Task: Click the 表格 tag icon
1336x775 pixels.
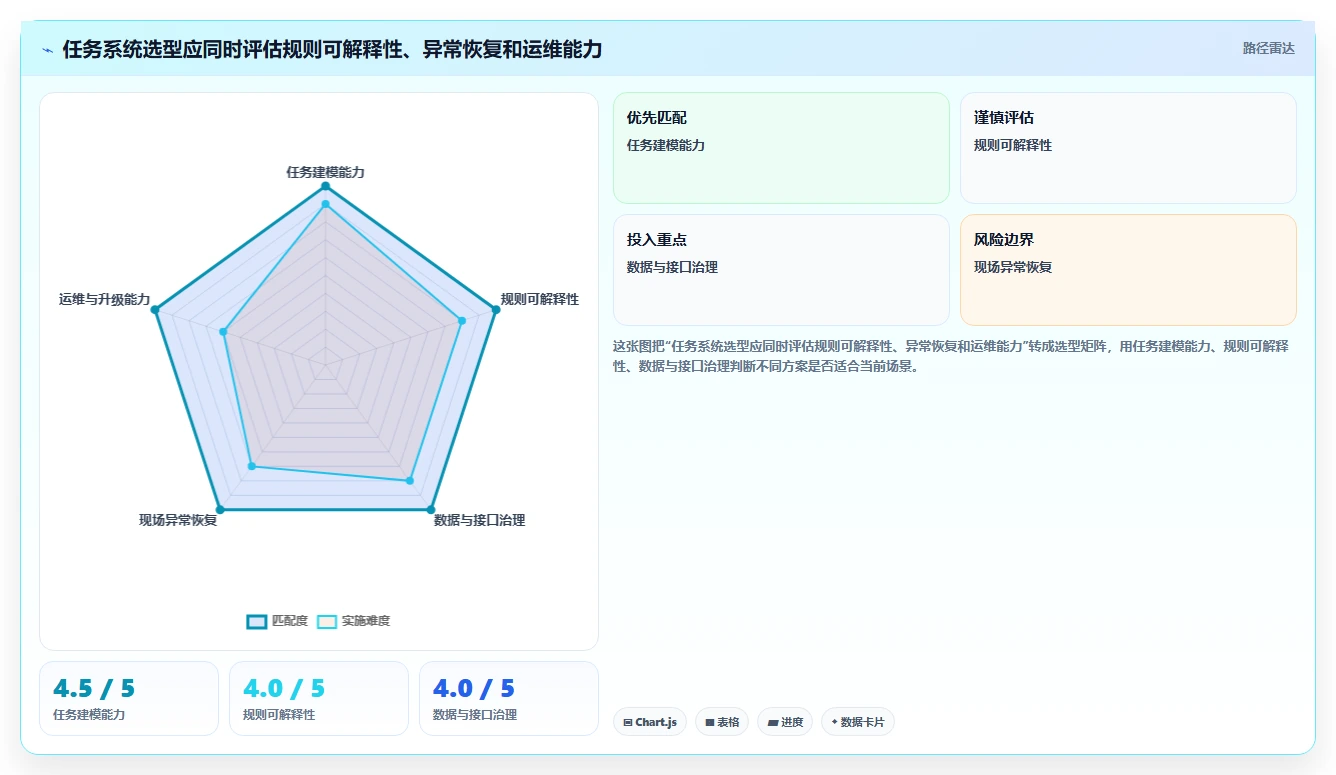Action: coord(710,722)
